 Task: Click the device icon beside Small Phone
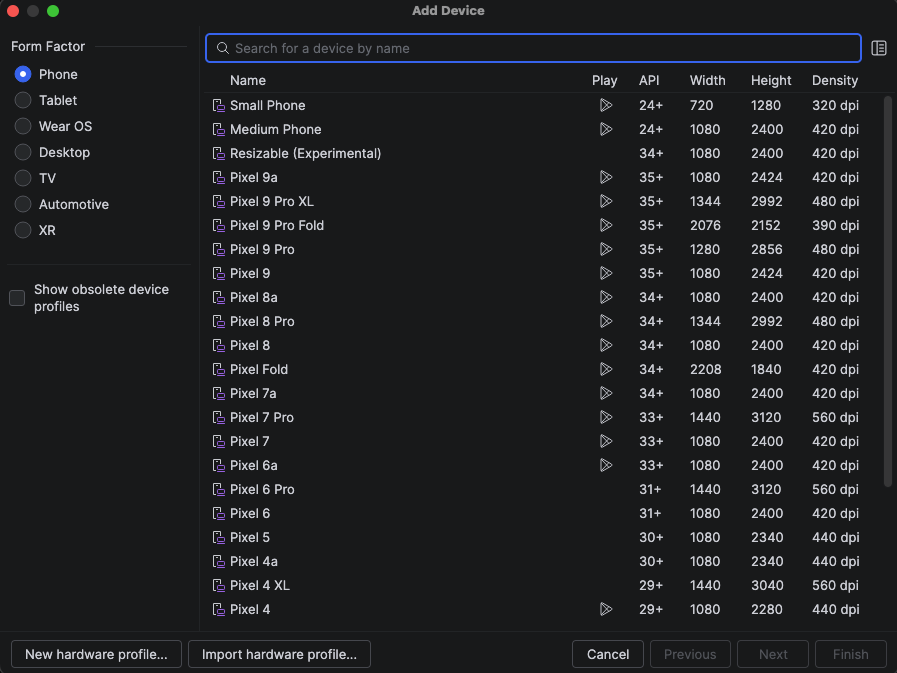tap(219, 105)
